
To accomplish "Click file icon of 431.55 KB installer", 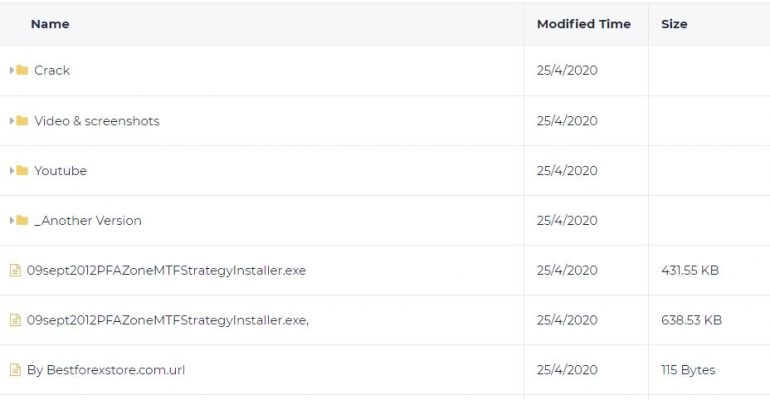I will pos(15,270).
